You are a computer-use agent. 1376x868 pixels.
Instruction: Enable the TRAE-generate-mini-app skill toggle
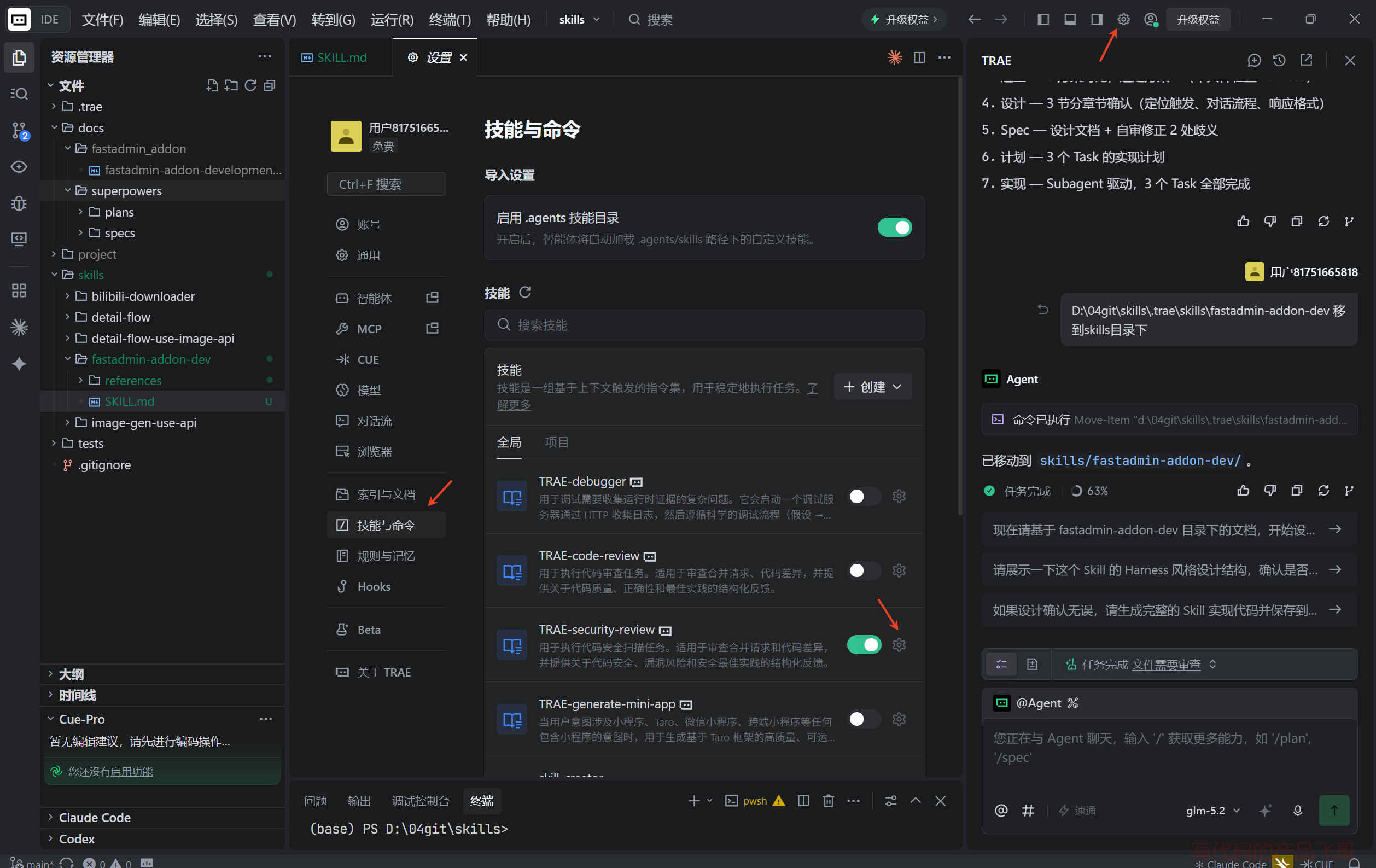[864, 719]
